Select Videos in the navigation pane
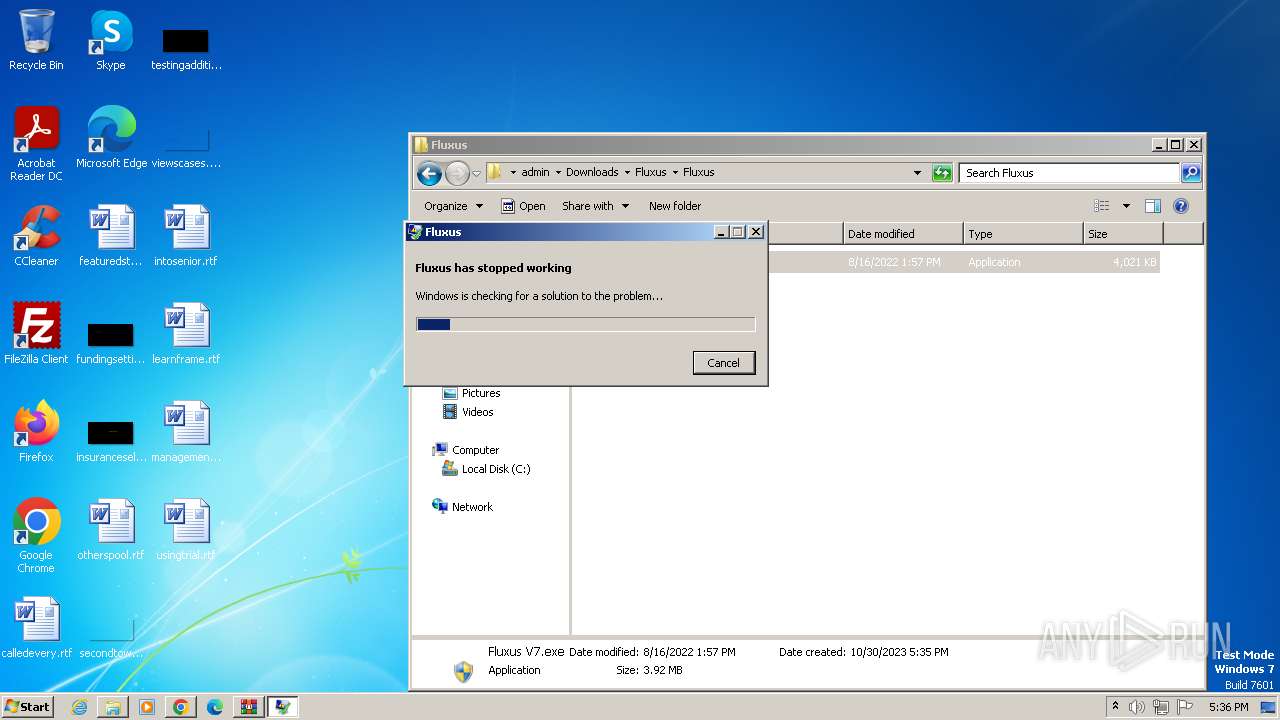1280x720 pixels. click(x=477, y=412)
